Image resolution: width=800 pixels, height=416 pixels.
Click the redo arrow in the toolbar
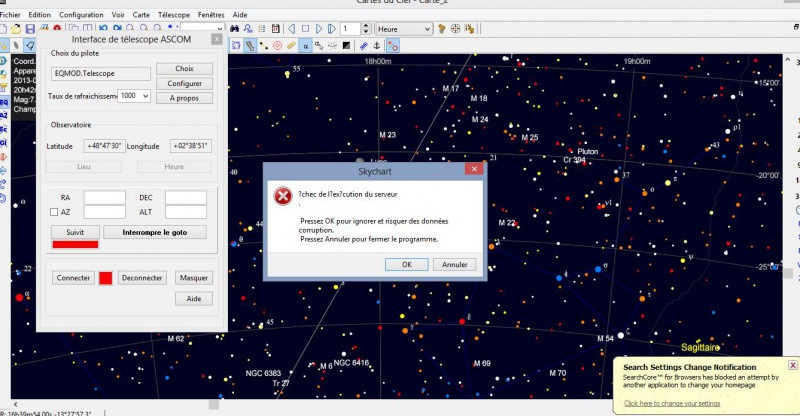117,29
